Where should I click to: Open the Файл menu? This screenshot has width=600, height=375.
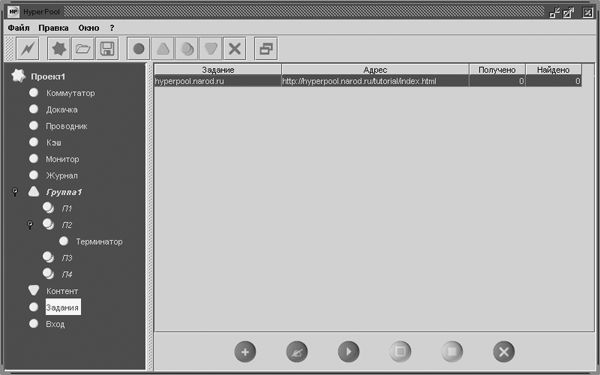point(18,28)
